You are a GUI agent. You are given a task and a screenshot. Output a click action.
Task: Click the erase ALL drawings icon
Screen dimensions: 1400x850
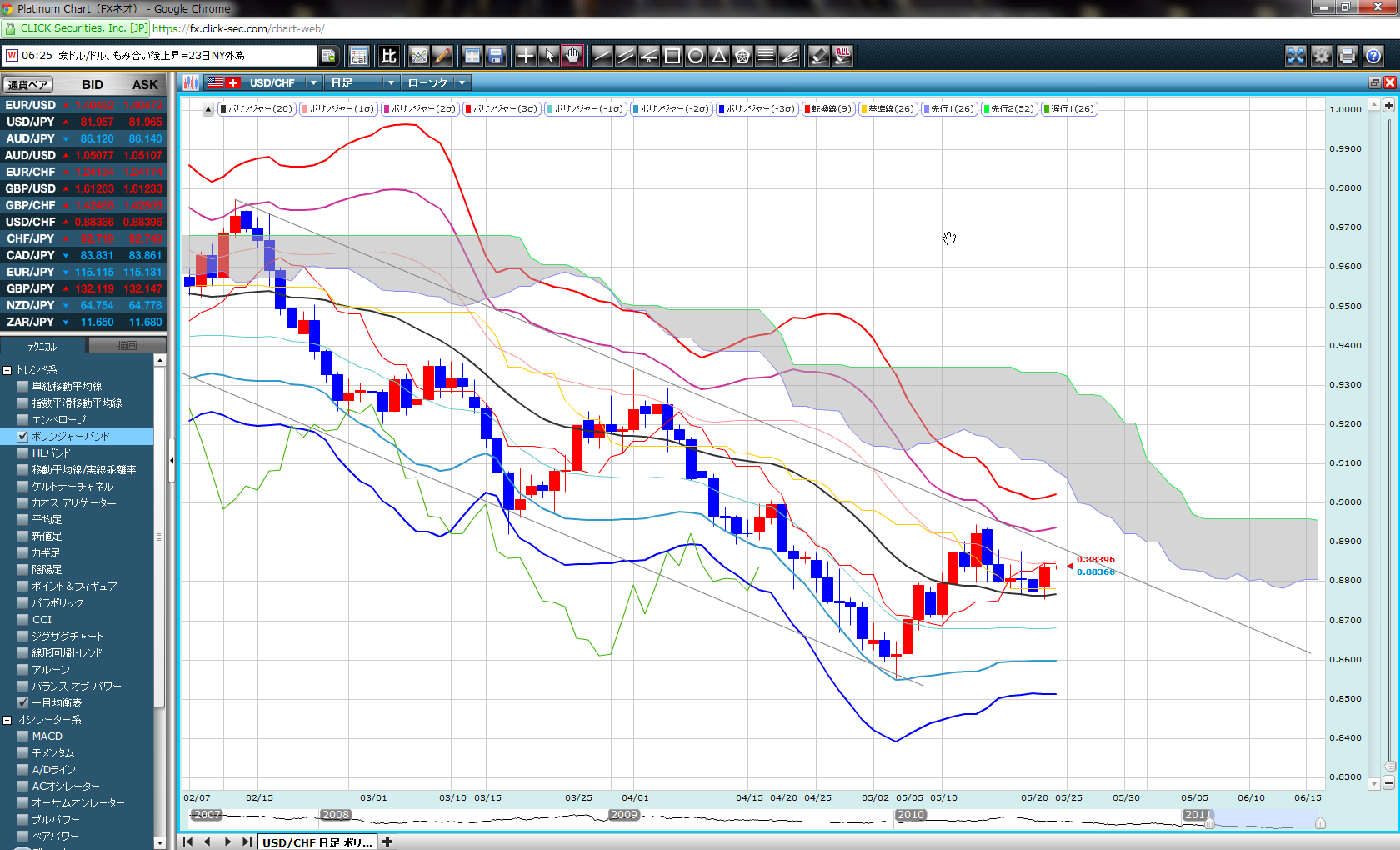tap(842, 56)
